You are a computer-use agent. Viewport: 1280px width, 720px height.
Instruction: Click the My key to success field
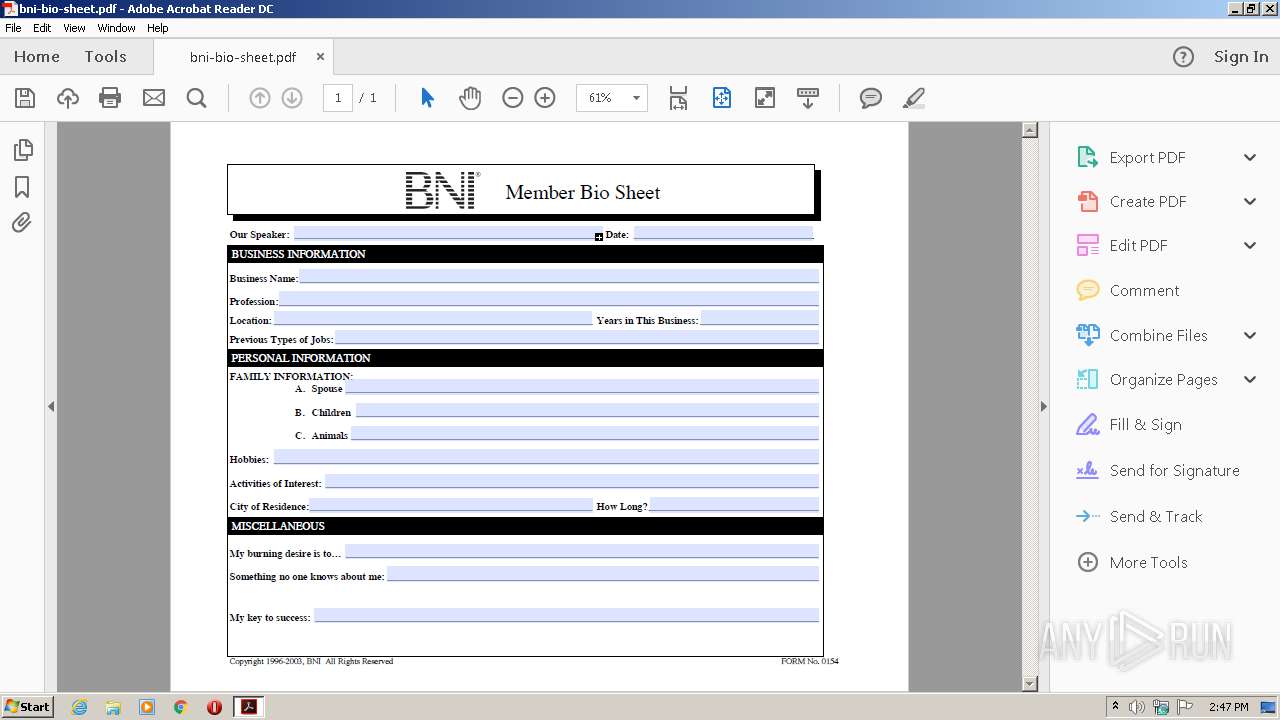[x=567, y=615]
